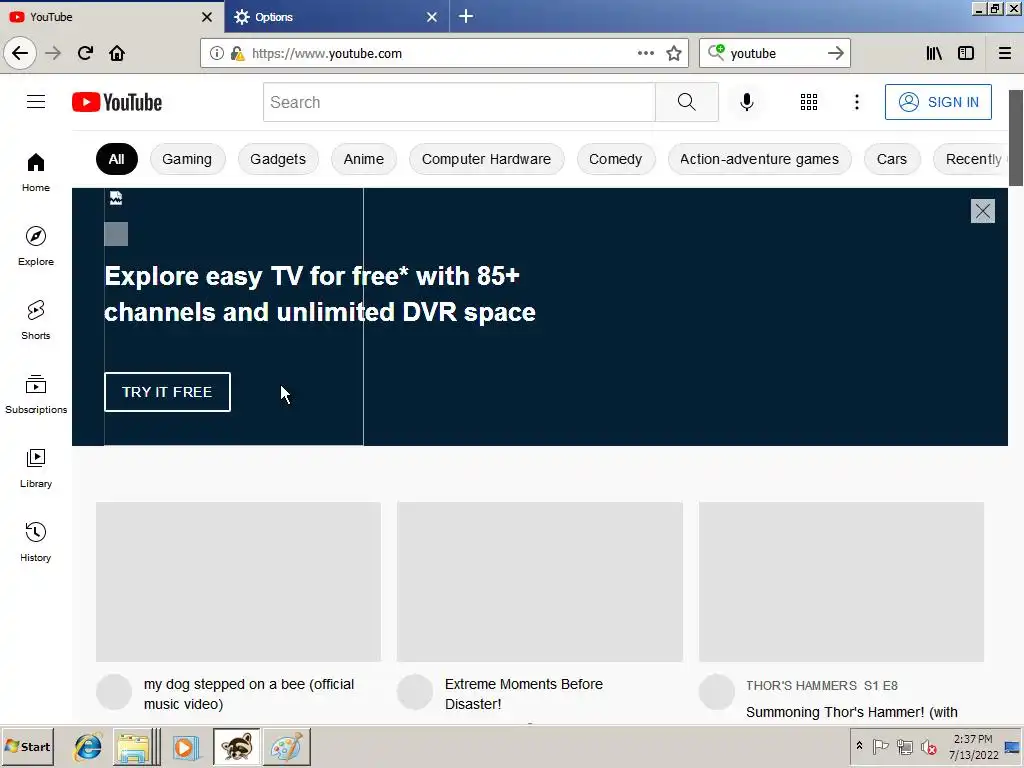Open Library in the sidebar
The width and height of the screenshot is (1024, 768).
click(x=36, y=468)
